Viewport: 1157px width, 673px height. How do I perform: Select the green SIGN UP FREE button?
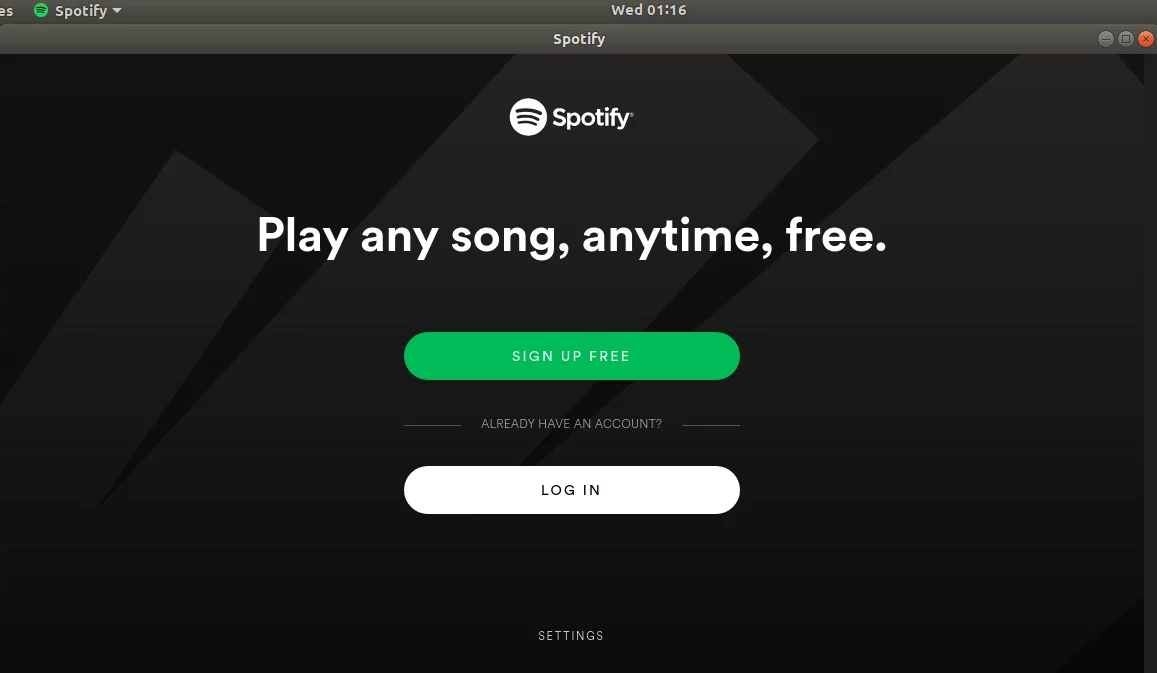[x=572, y=356]
